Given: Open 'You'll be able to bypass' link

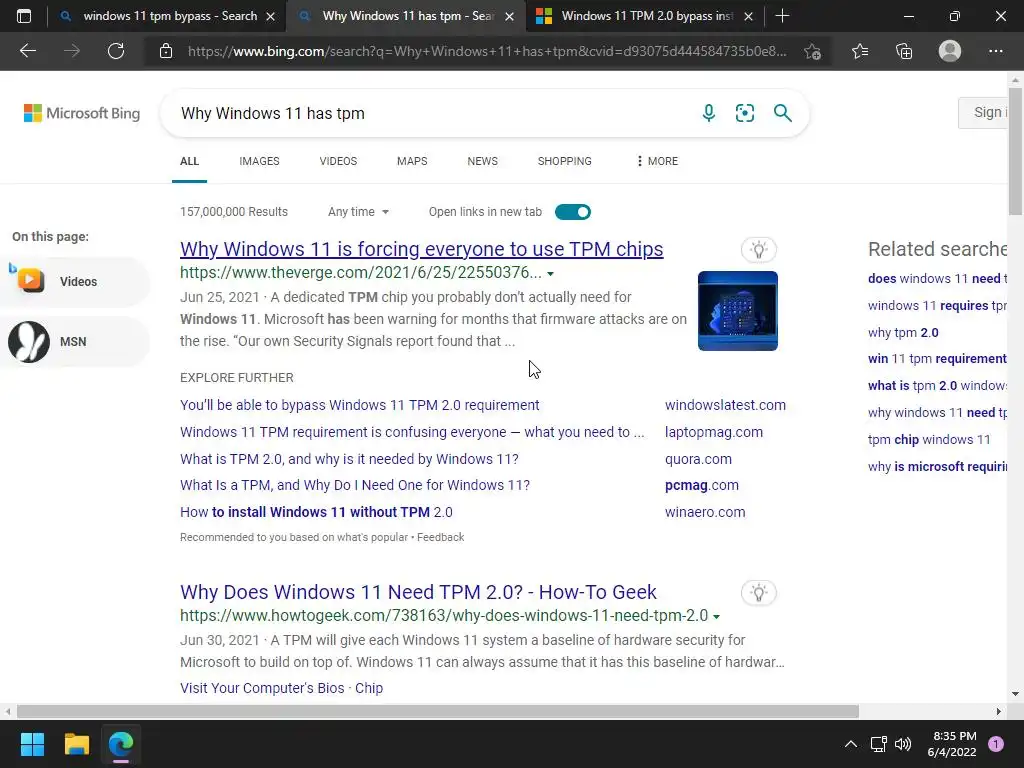Looking at the screenshot, I should pyautogui.click(x=360, y=405).
